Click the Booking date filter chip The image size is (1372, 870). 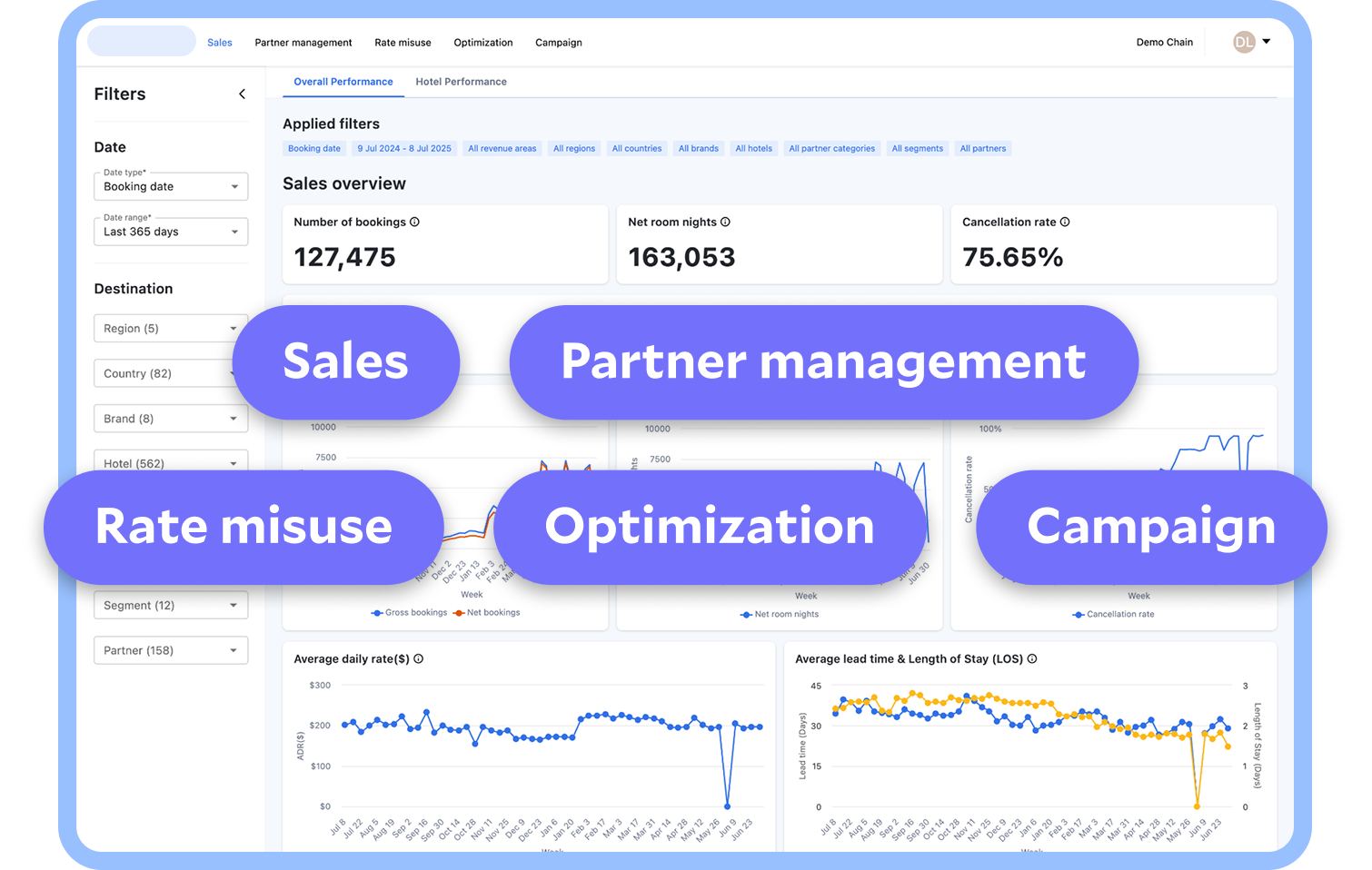click(x=314, y=149)
